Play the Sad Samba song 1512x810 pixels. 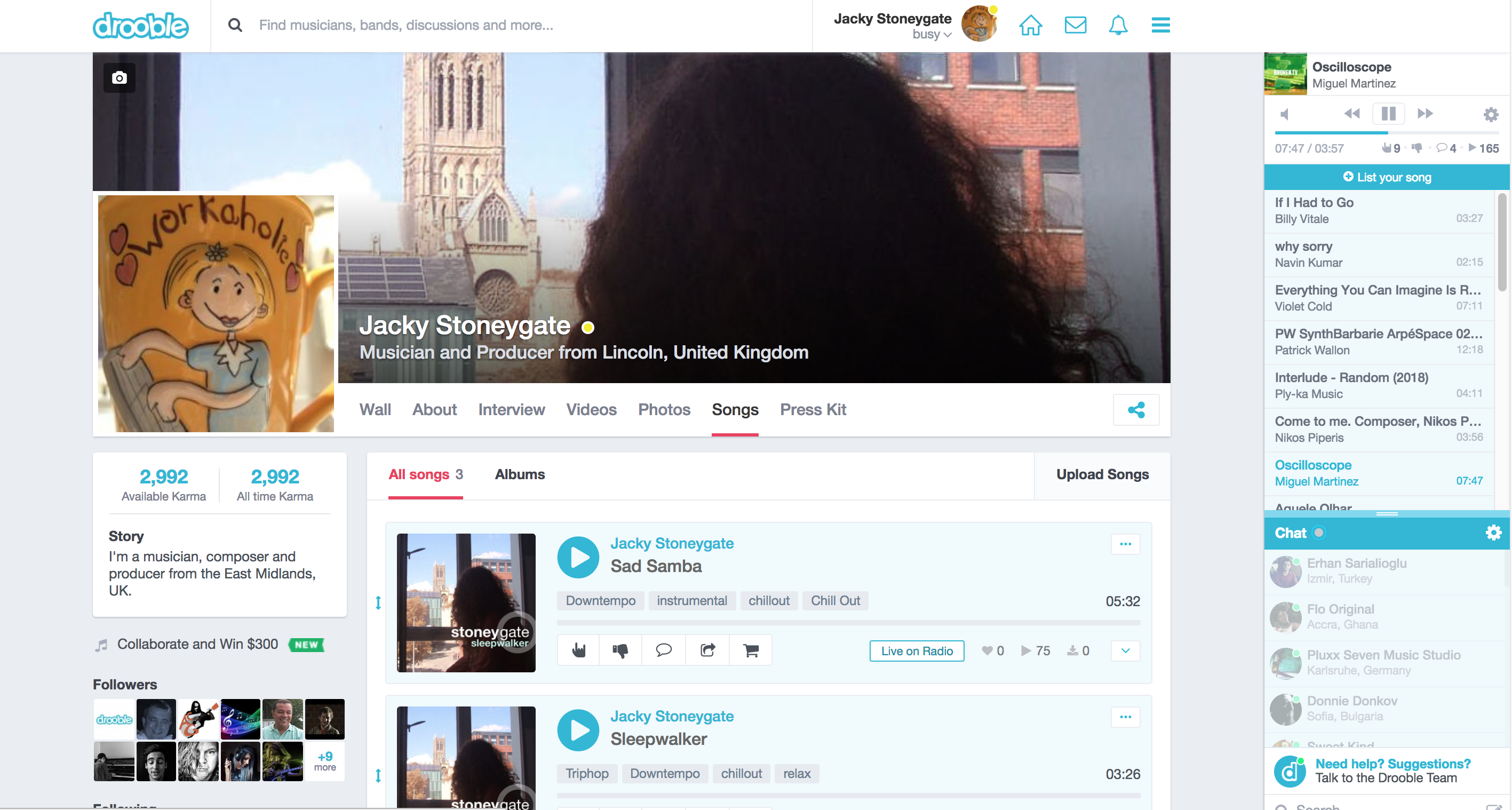tap(578, 557)
